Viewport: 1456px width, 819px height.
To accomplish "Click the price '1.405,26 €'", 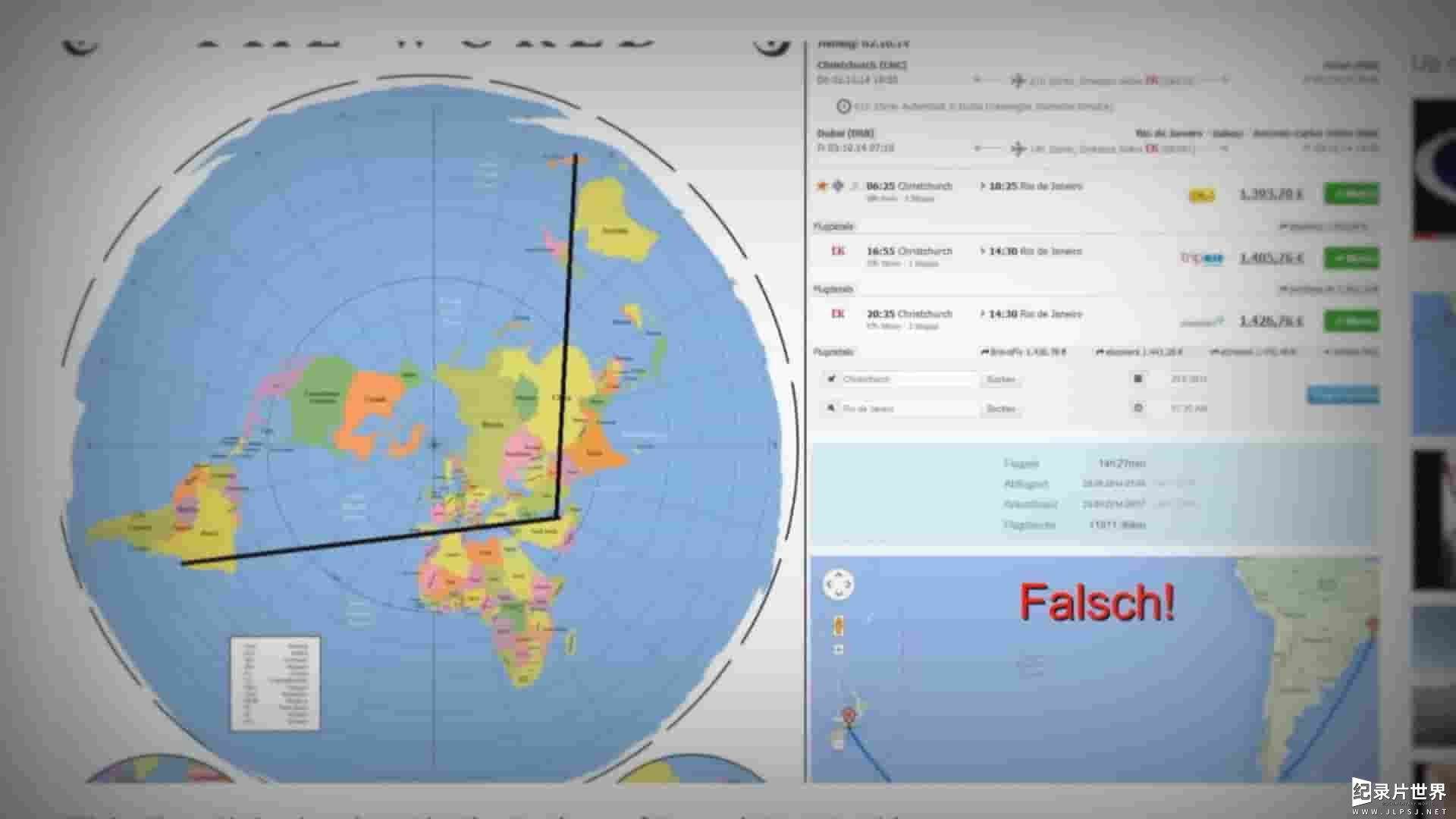I will coord(1272,259).
